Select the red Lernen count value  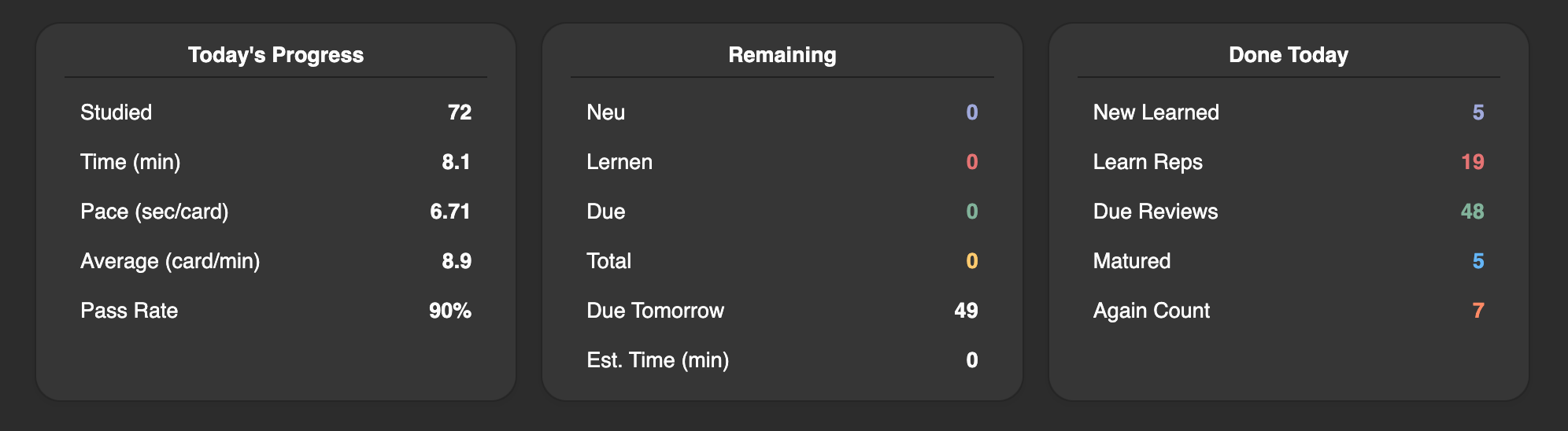coord(971,162)
